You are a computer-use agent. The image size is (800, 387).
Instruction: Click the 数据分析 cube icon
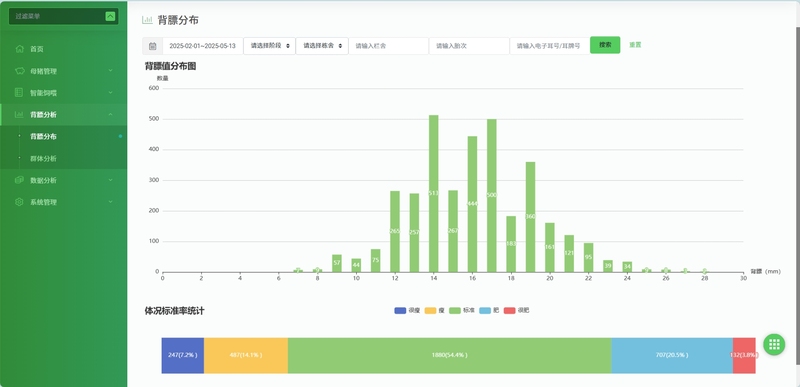19,180
